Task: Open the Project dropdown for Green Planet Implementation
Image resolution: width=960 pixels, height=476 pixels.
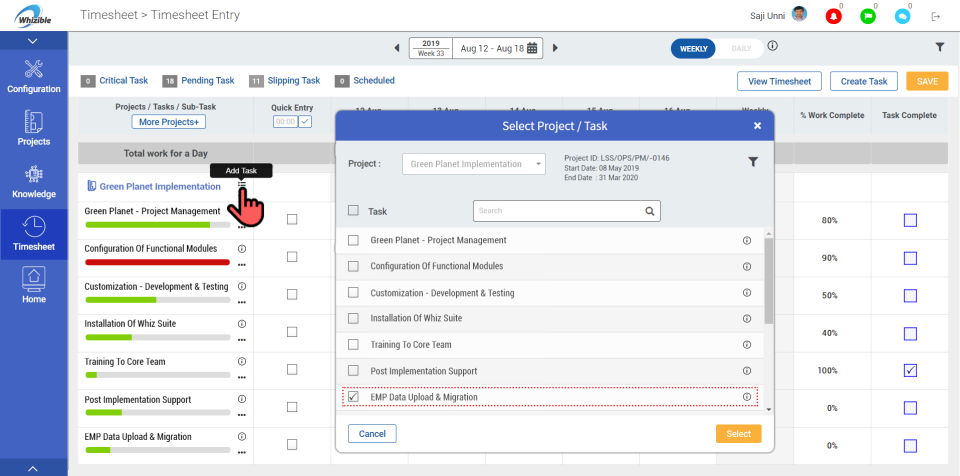Action: pos(474,163)
